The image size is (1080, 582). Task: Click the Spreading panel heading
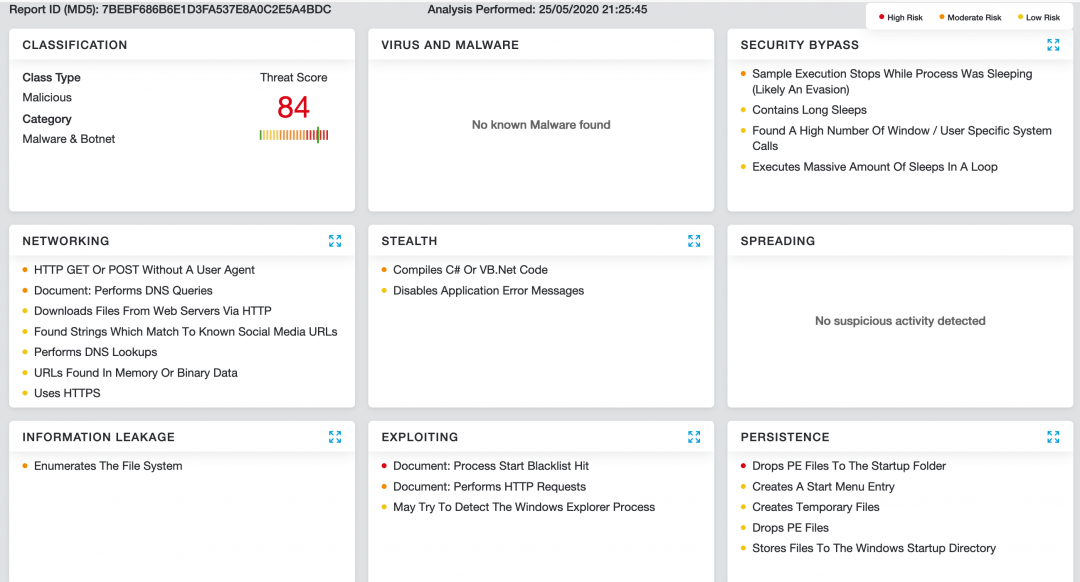[778, 241]
